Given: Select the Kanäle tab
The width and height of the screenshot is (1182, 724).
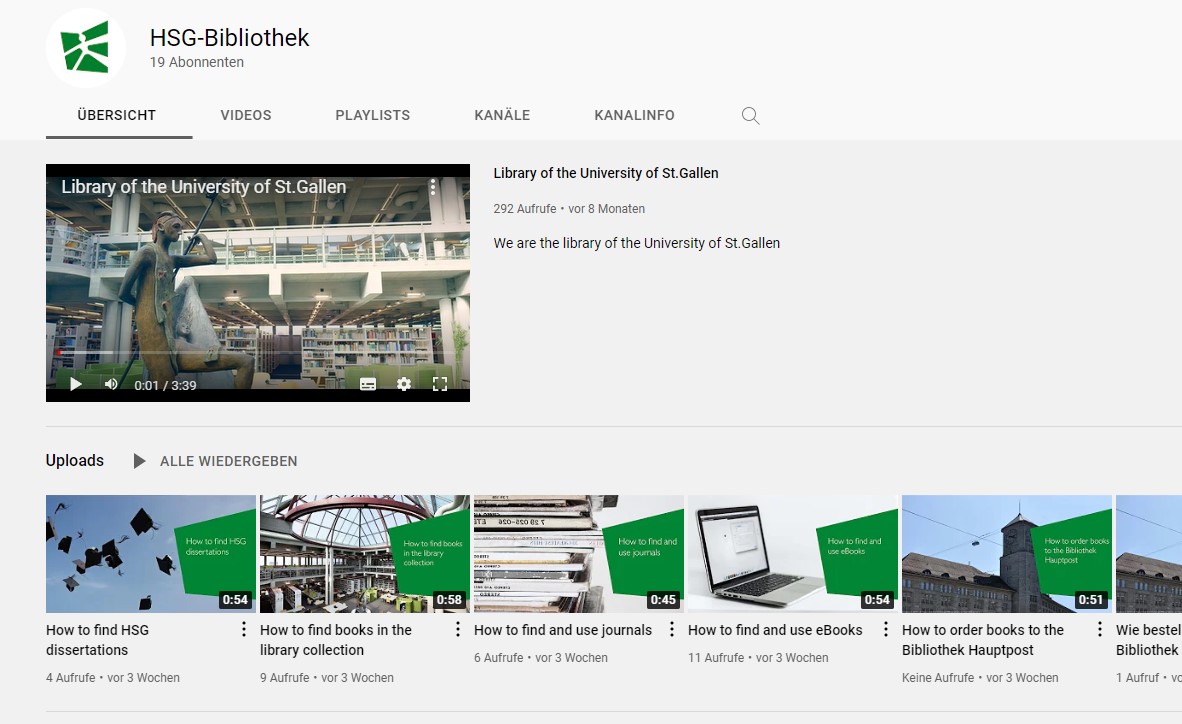Looking at the screenshot, I should tap(502, 115).
